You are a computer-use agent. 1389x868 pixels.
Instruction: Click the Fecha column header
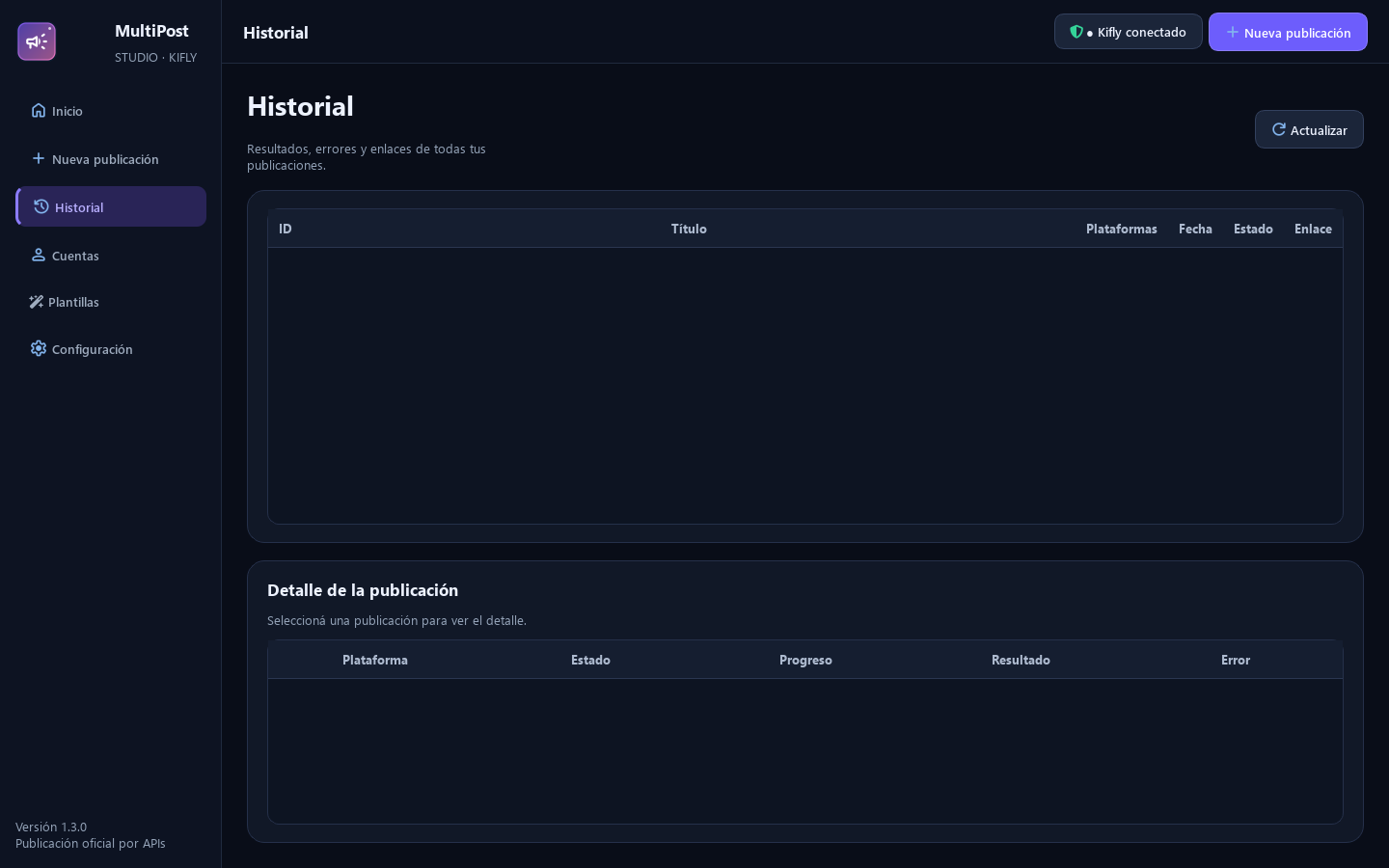click(x=1195, y=229)
